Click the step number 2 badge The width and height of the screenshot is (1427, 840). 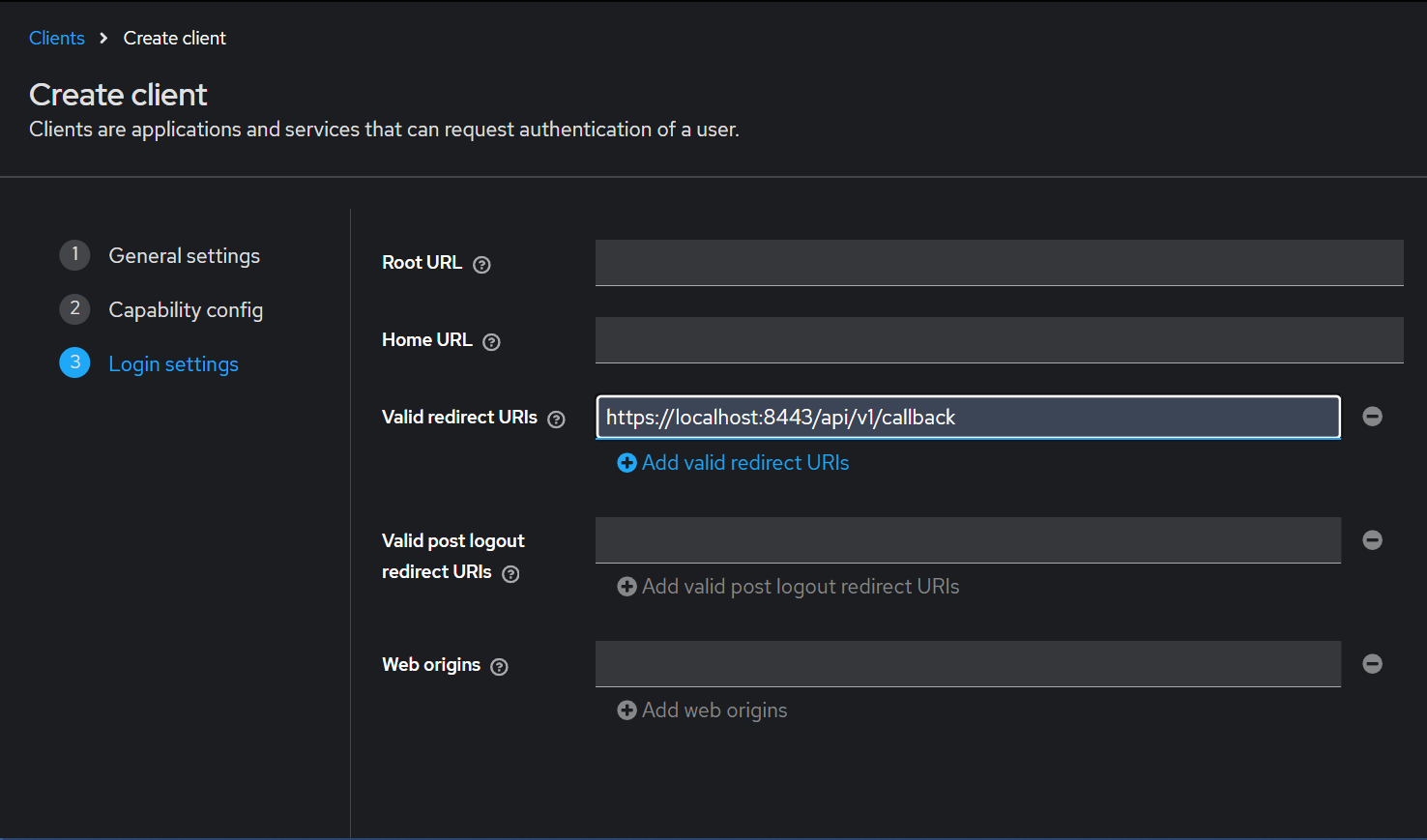74,308
